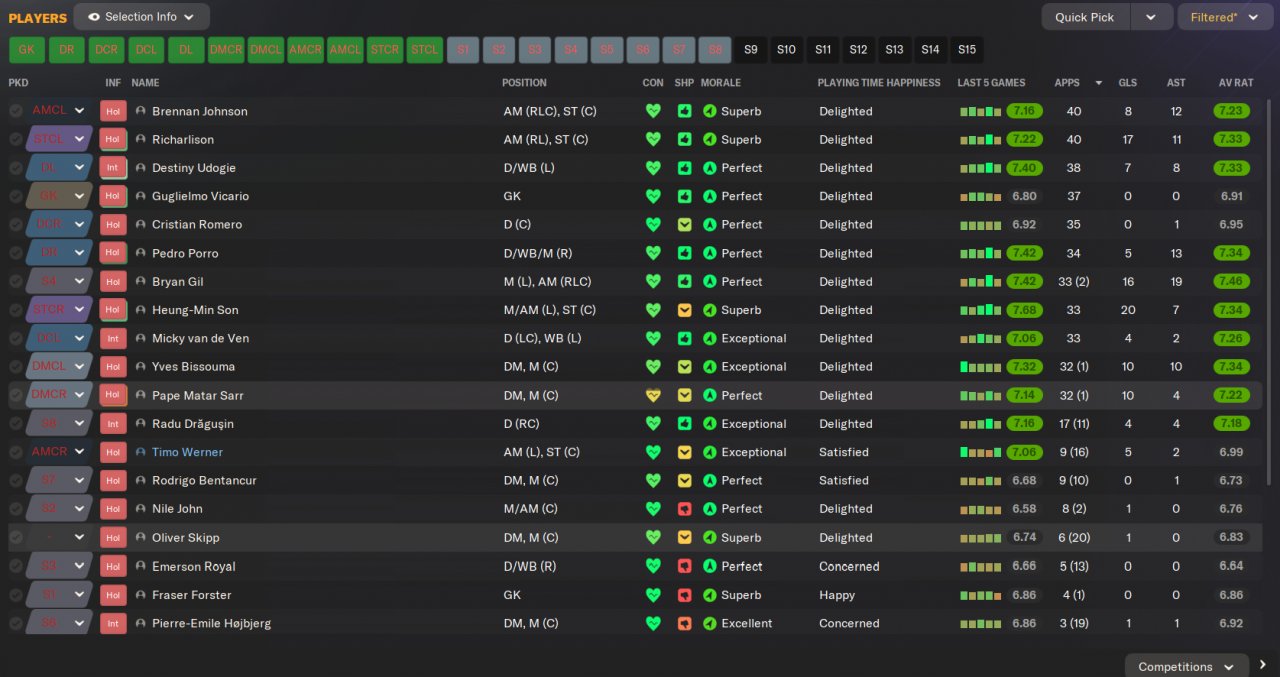Toggle the picked checkmark for Yves Bissouma
The width and height of the screenshot is (1280, 677).
[16, 367]
